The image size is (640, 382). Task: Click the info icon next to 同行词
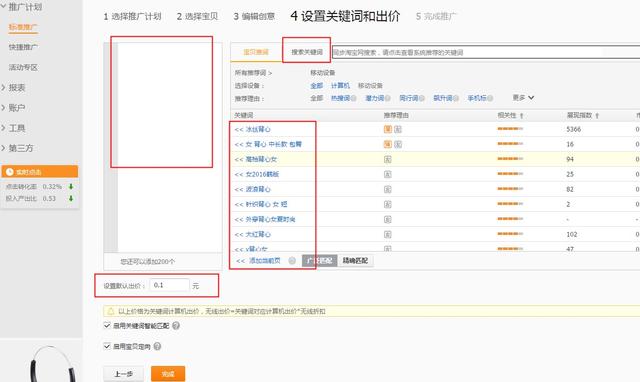pos(422,98)
